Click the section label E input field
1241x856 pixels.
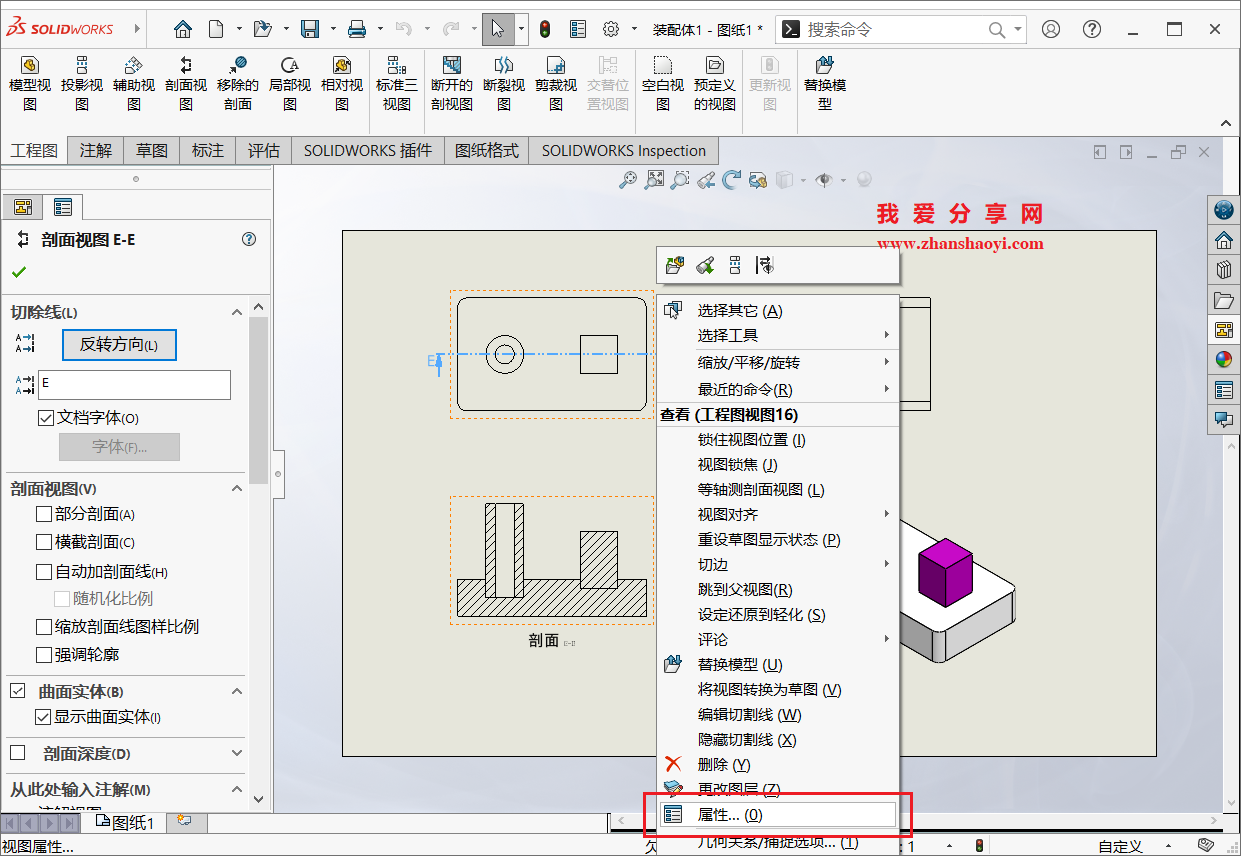pyautogui.click(x=134, y=385)
